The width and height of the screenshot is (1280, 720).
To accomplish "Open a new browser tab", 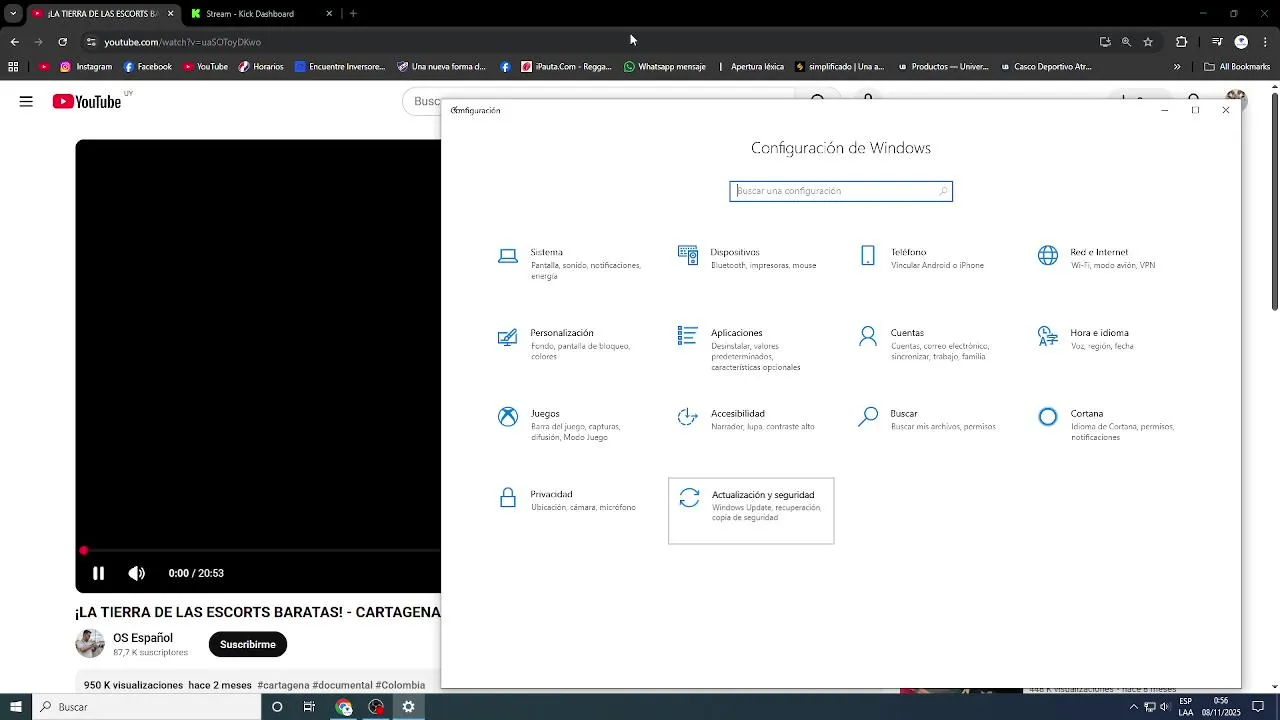I will (353, 14).
